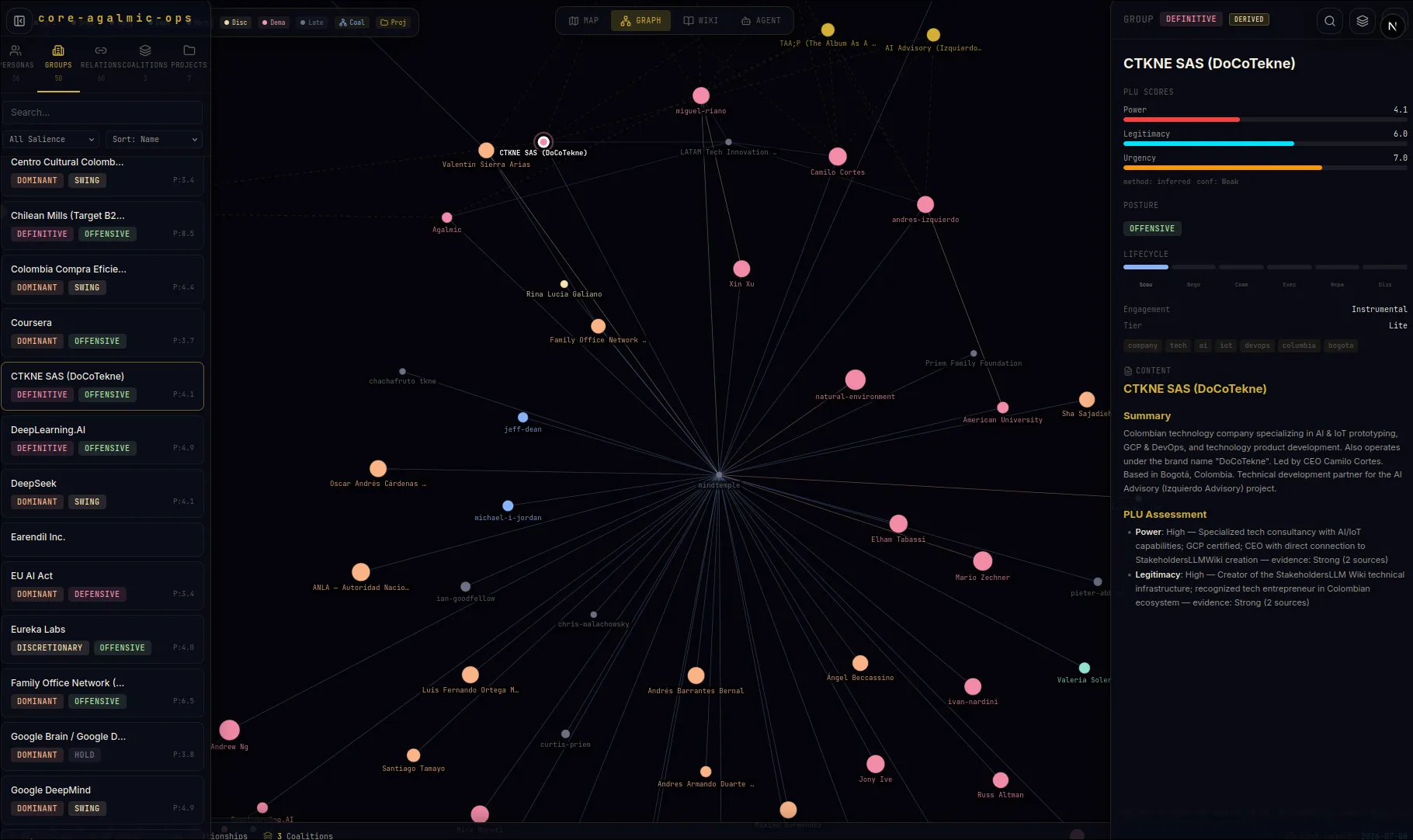The height and width of the screenshot is (840, 1413).
Task: Select Chilean Mills group card
Action: (102, 225)
